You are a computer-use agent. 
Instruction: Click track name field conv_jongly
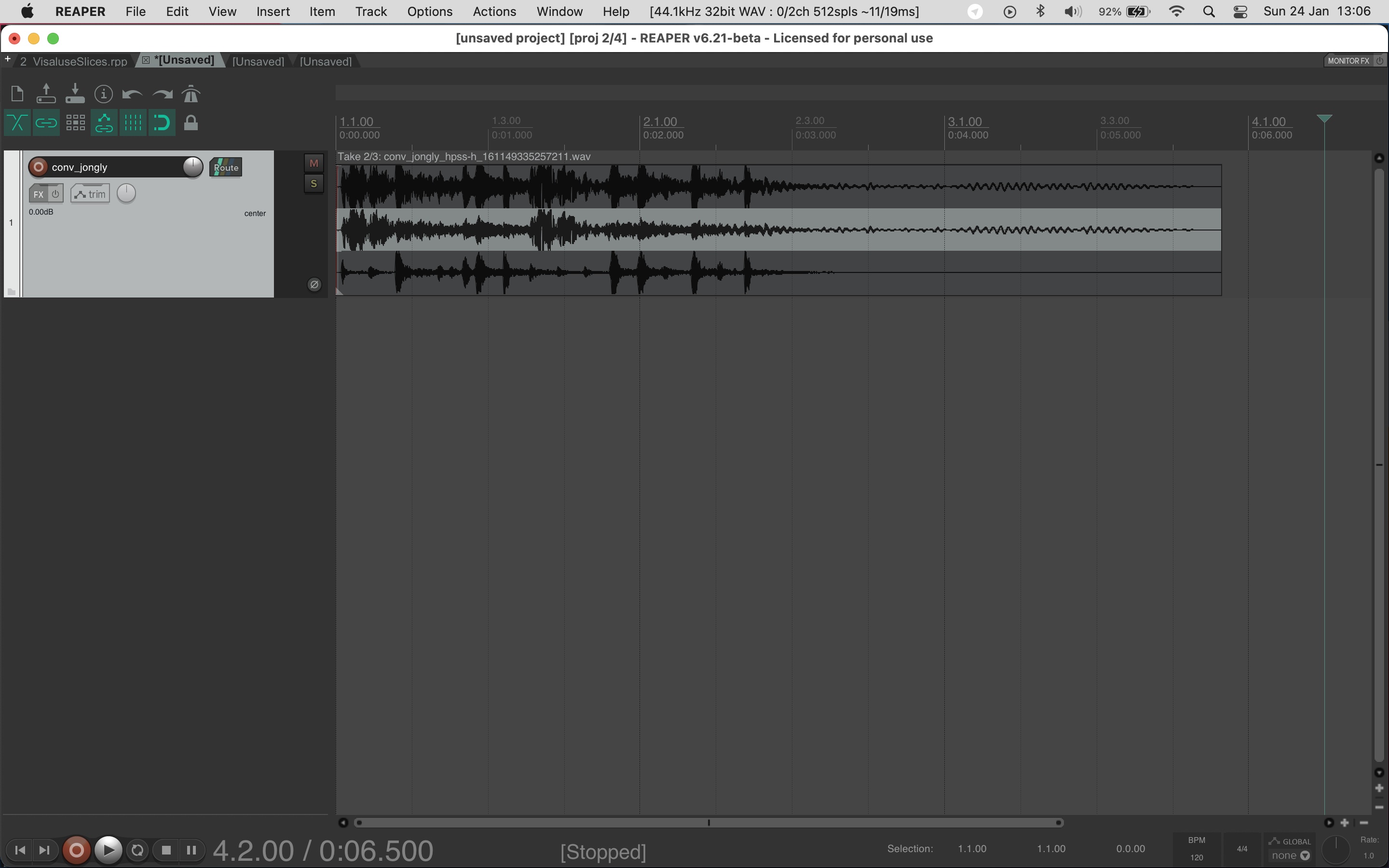pos(115,167)
